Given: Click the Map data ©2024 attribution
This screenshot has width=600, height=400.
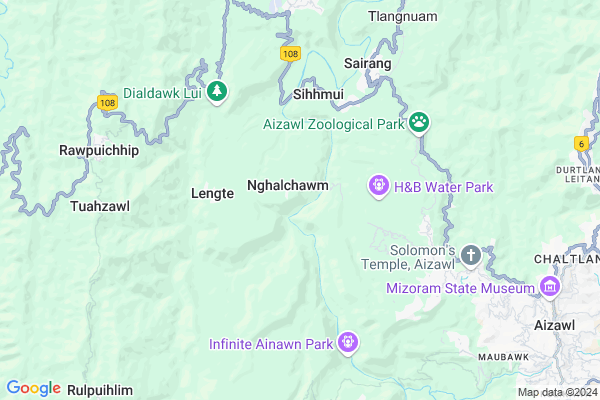Looking at the screenshot, I should [x=558, y=392].
